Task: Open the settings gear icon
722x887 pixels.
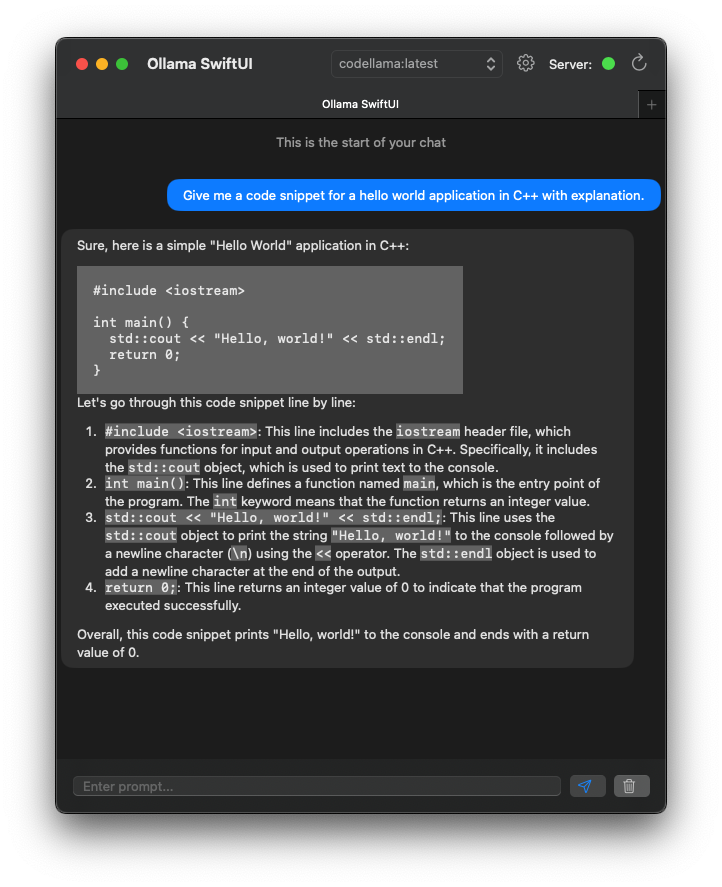Action: [525, 63]
